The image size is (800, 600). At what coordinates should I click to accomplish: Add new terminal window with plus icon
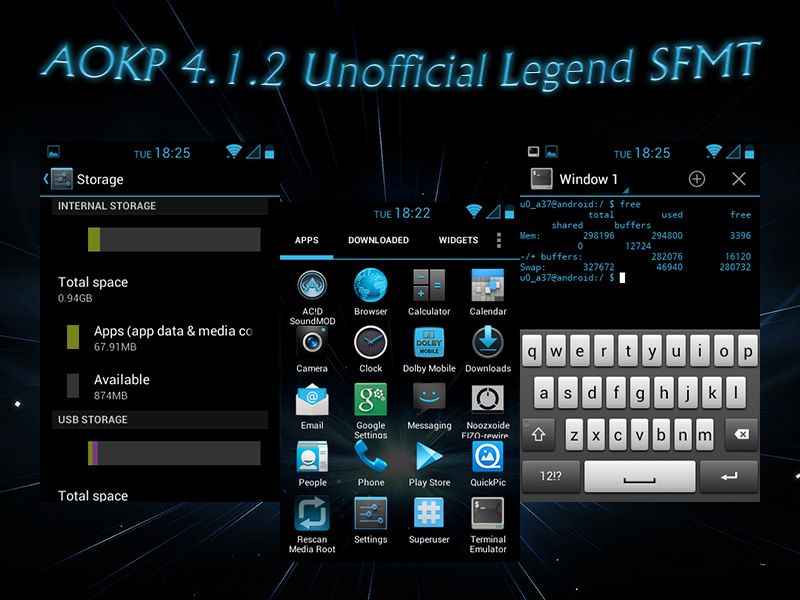coord(697,179)
